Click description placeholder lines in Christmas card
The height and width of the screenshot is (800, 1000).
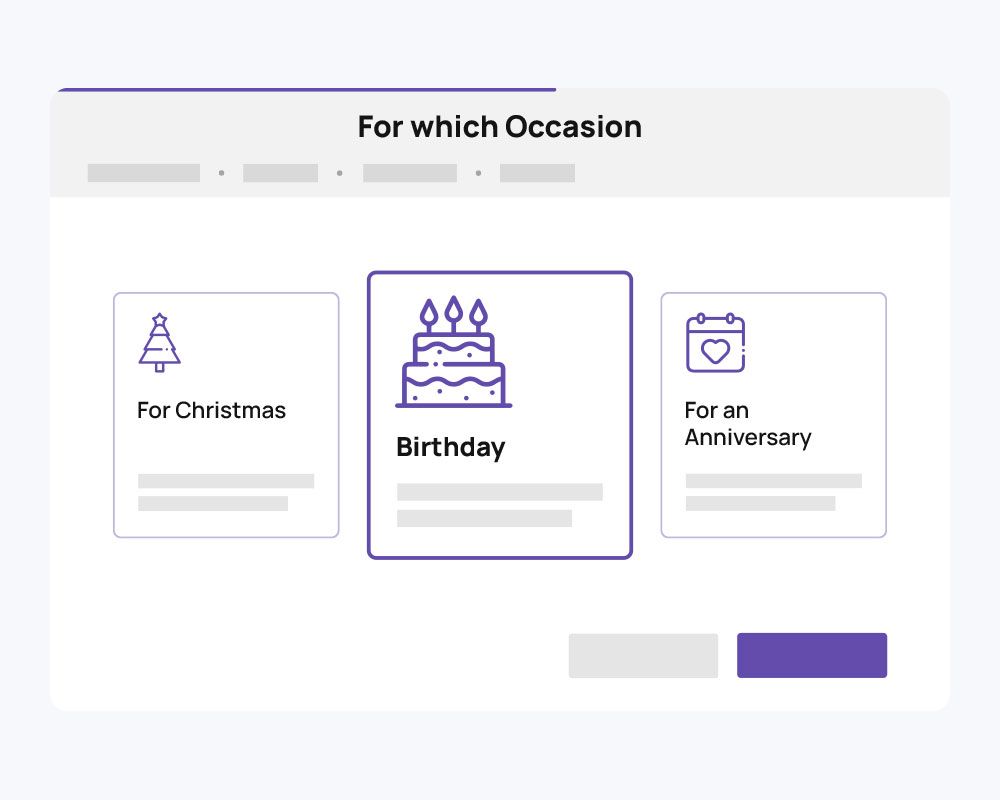click(225, 492)
